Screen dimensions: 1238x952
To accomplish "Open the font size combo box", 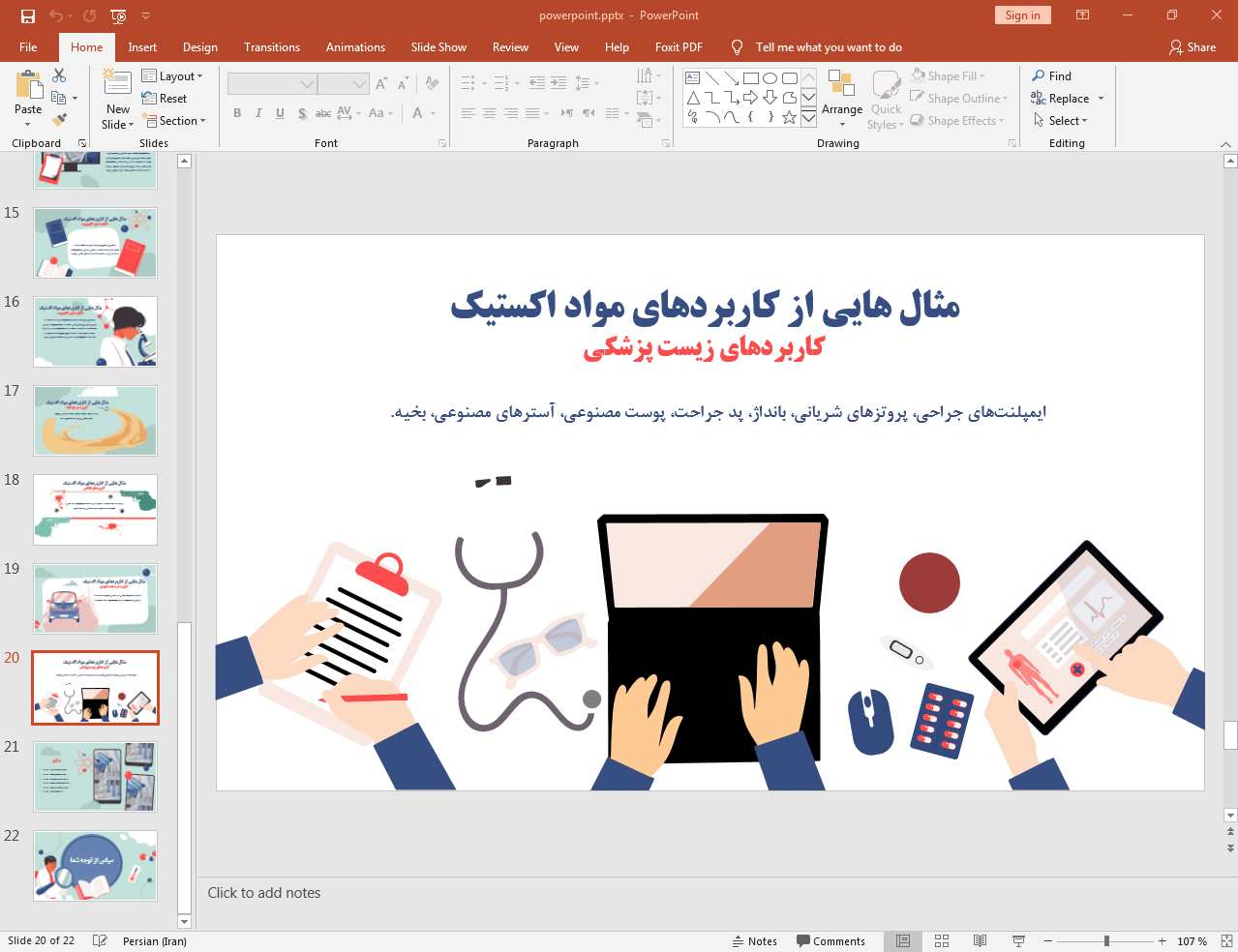I will click(344, 84).
